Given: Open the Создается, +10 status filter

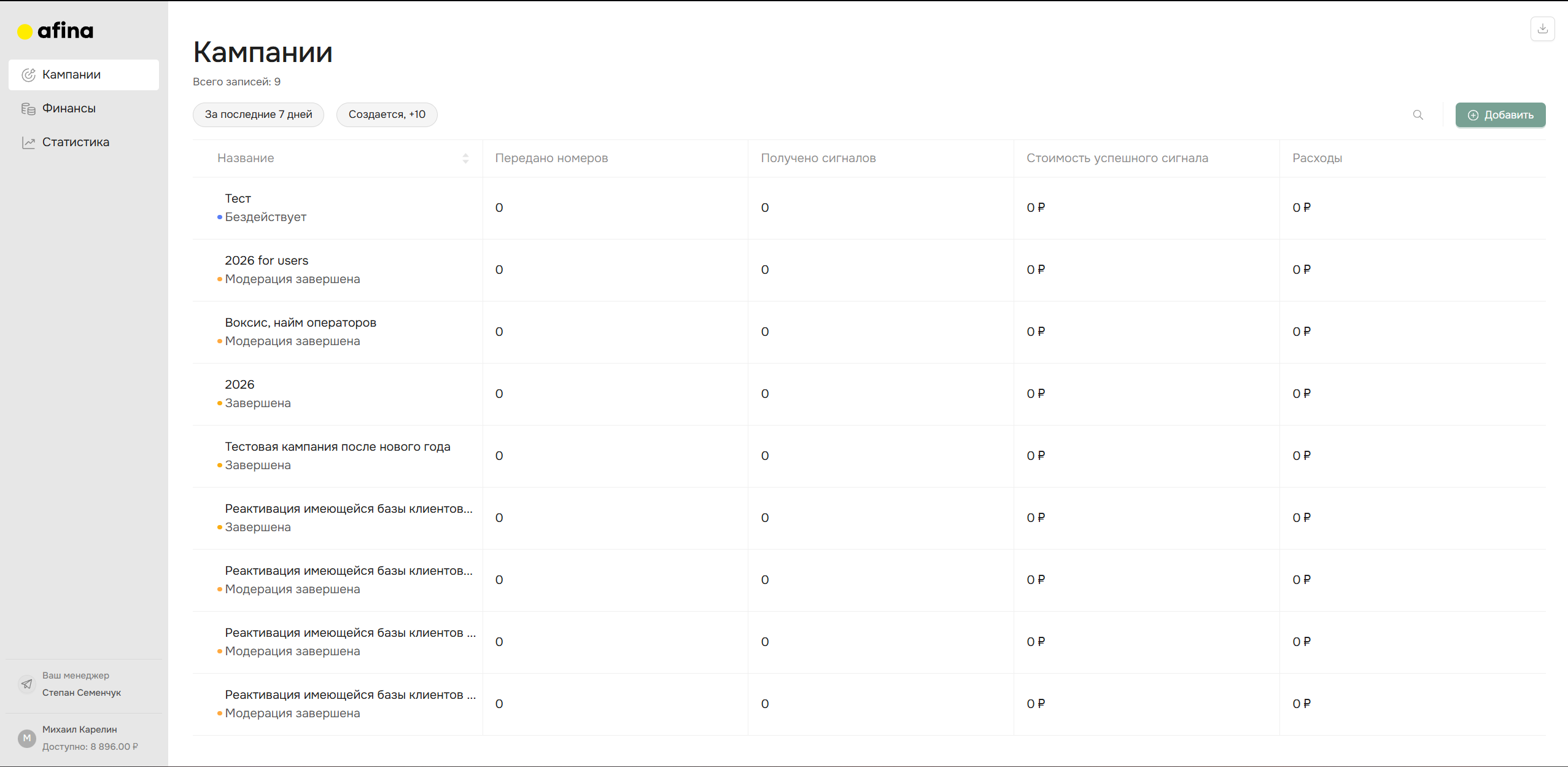Looking at the screenshot, I should [x=387, y=115].
